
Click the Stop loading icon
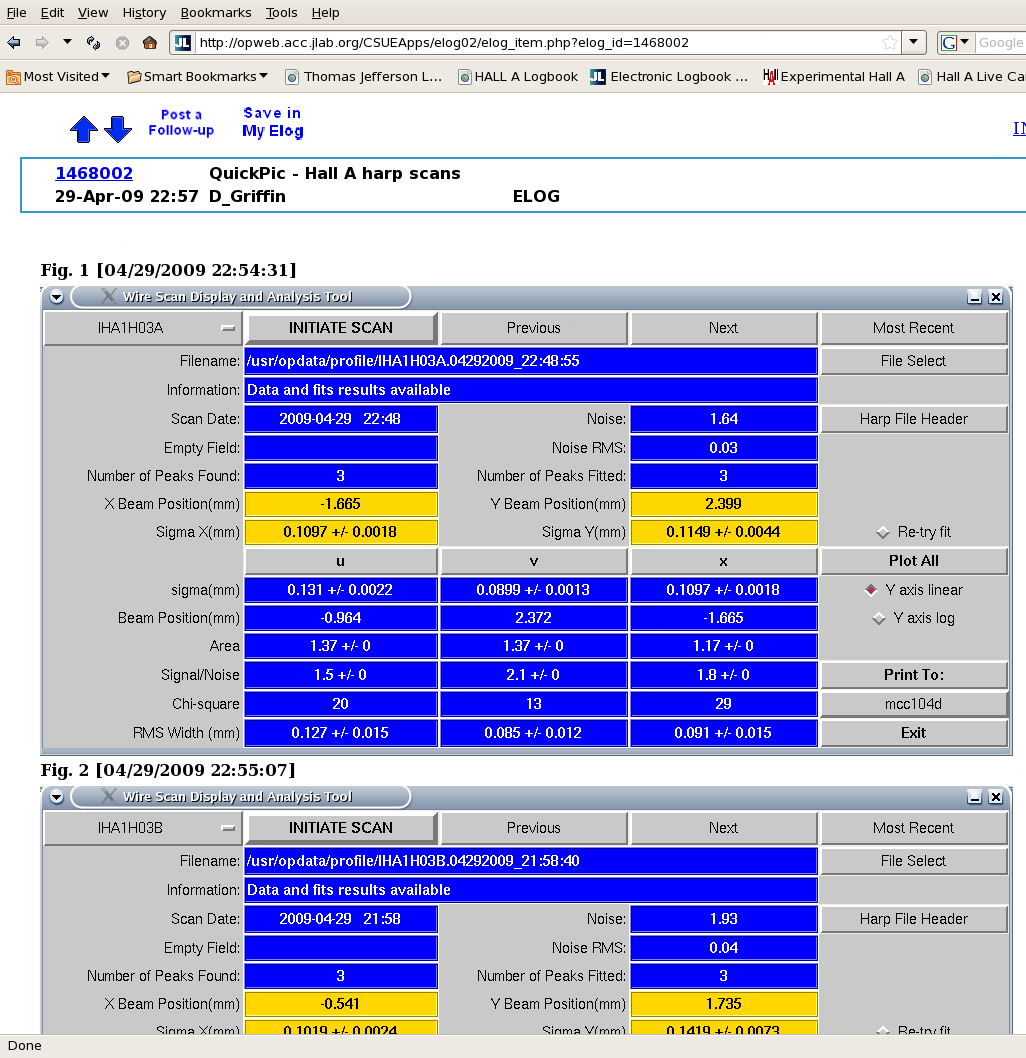(122, 43)
